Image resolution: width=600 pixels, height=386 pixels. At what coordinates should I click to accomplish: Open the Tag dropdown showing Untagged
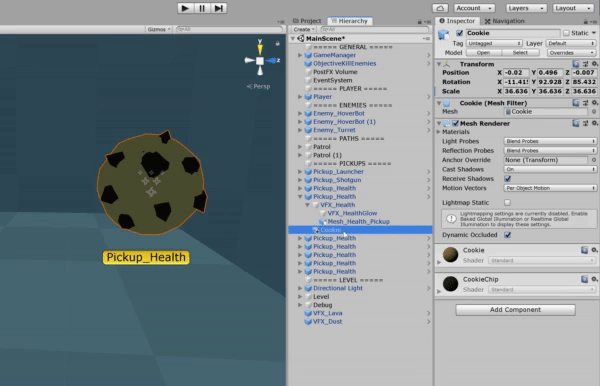click(x=494, y=43)
